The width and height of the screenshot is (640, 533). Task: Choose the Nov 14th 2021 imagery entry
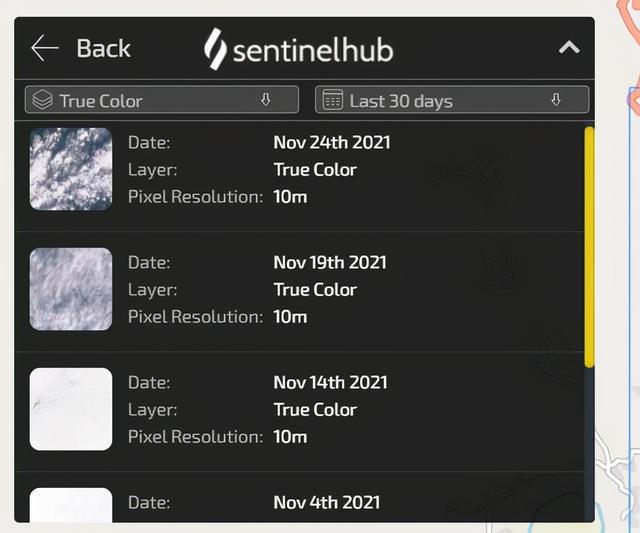click(299, 411)
